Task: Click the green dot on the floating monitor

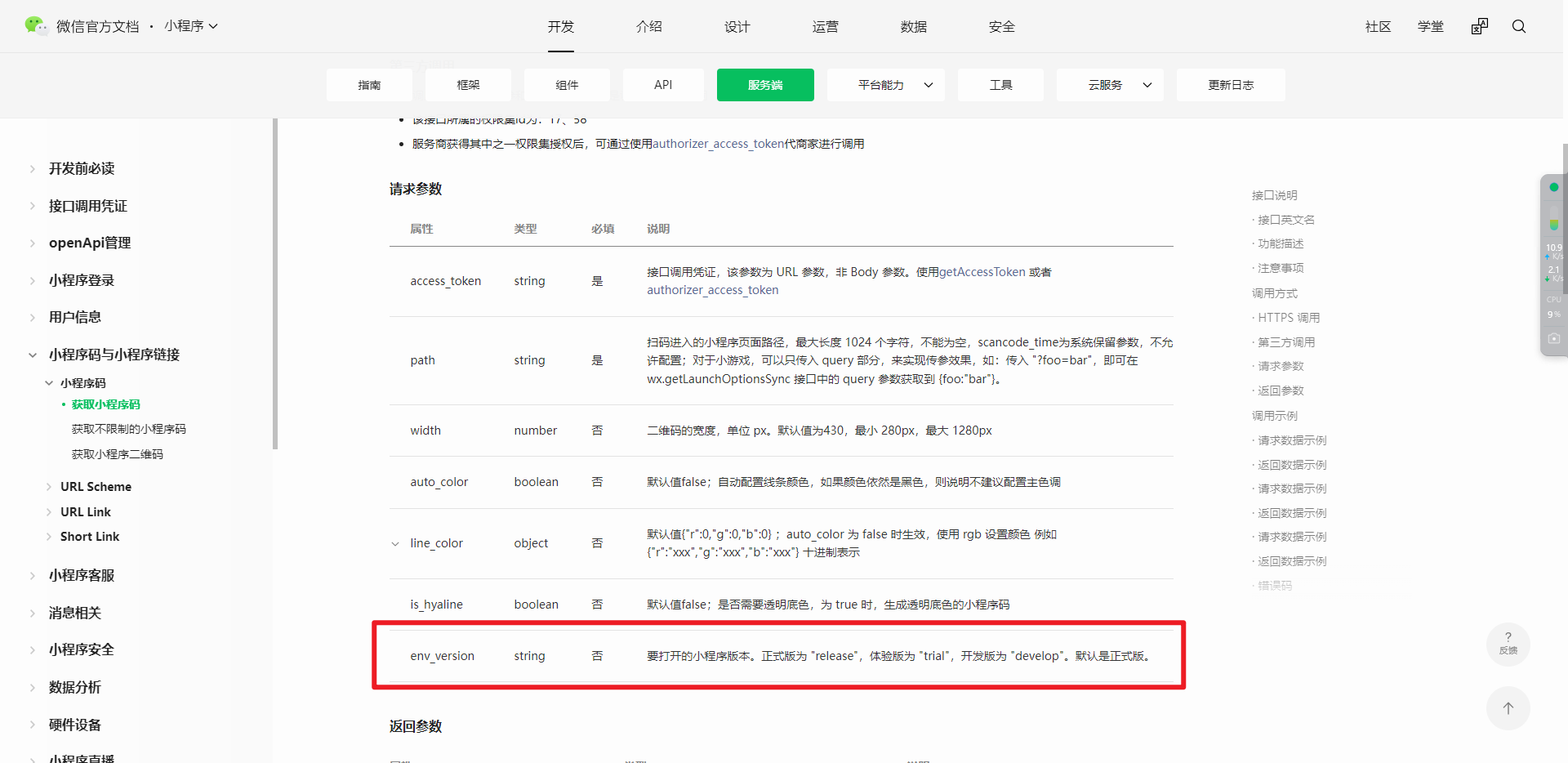Action: [x=1554, y=187]
